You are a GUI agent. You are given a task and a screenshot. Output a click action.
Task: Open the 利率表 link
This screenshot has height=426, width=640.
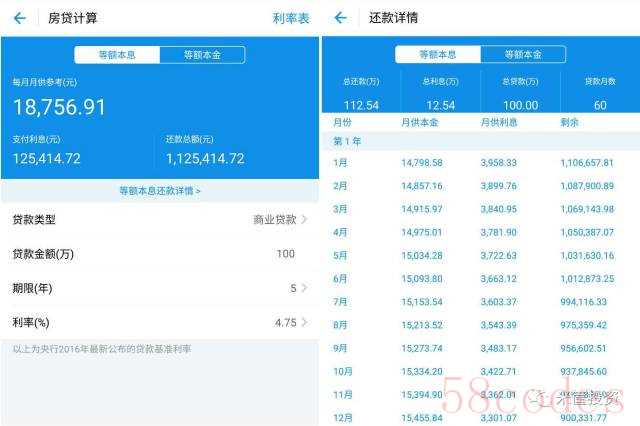(291, 18)
